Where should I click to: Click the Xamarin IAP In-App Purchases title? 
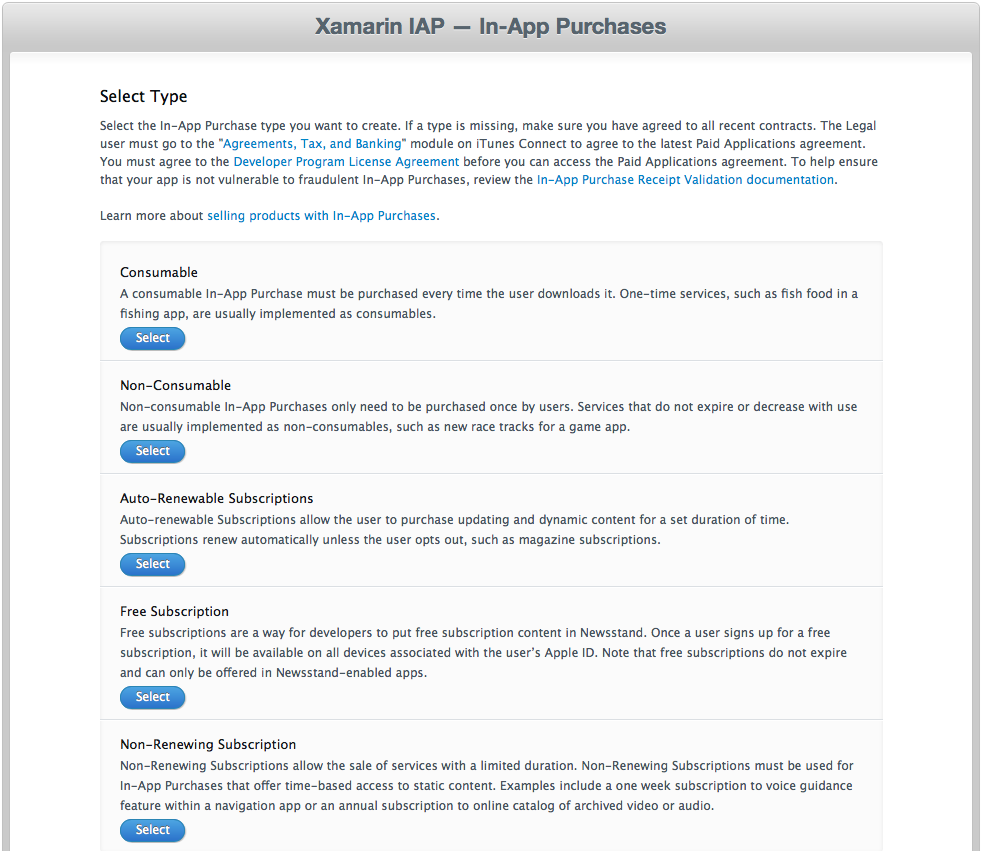pyautogui.click(x=491, y=26)
